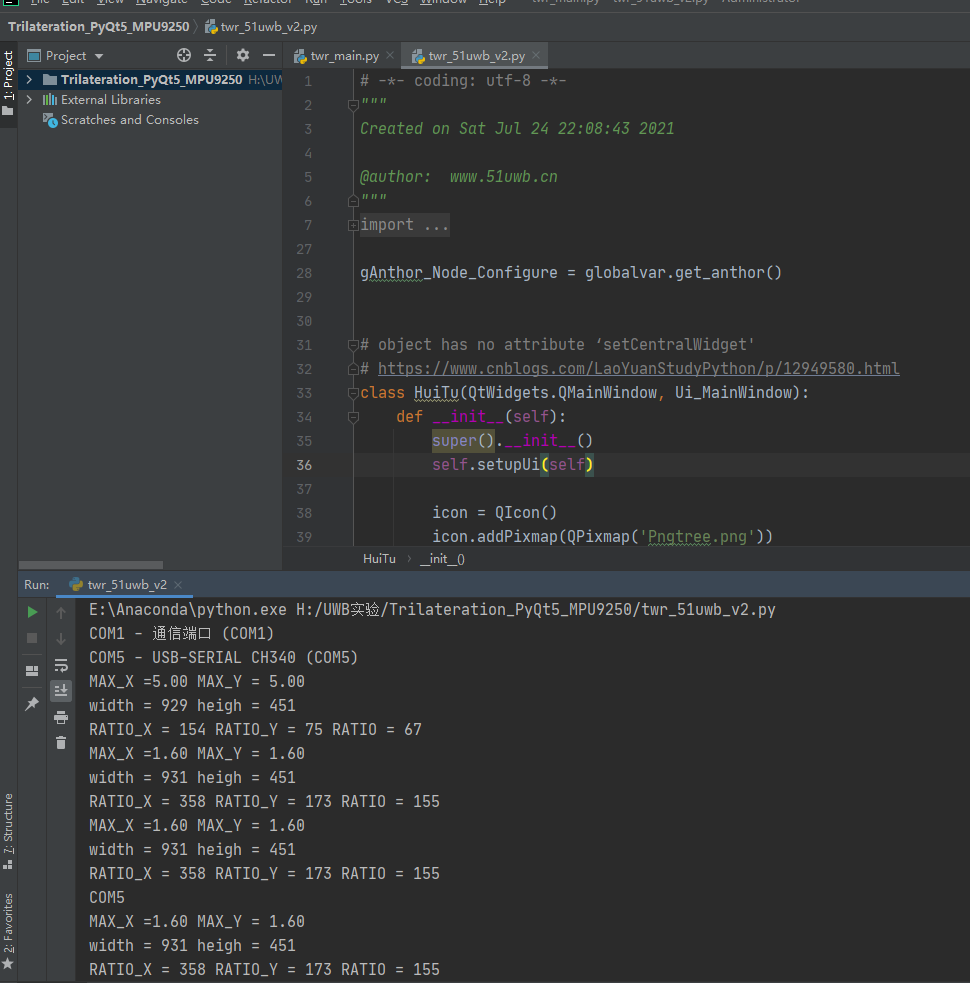
Task: Expand External Libraries node
Action: tap(29, 100)
